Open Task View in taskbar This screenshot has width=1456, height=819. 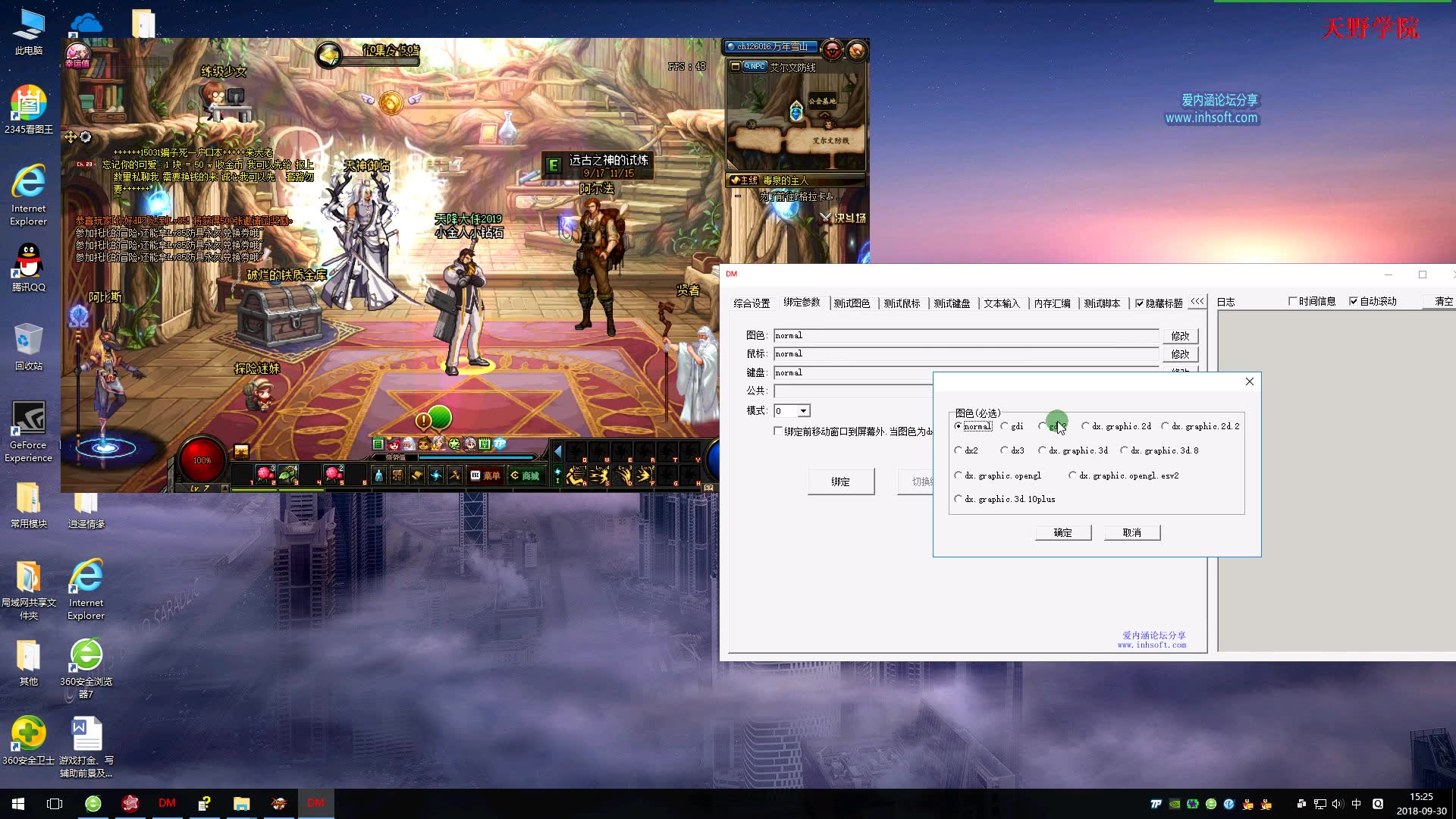point(55,804)
